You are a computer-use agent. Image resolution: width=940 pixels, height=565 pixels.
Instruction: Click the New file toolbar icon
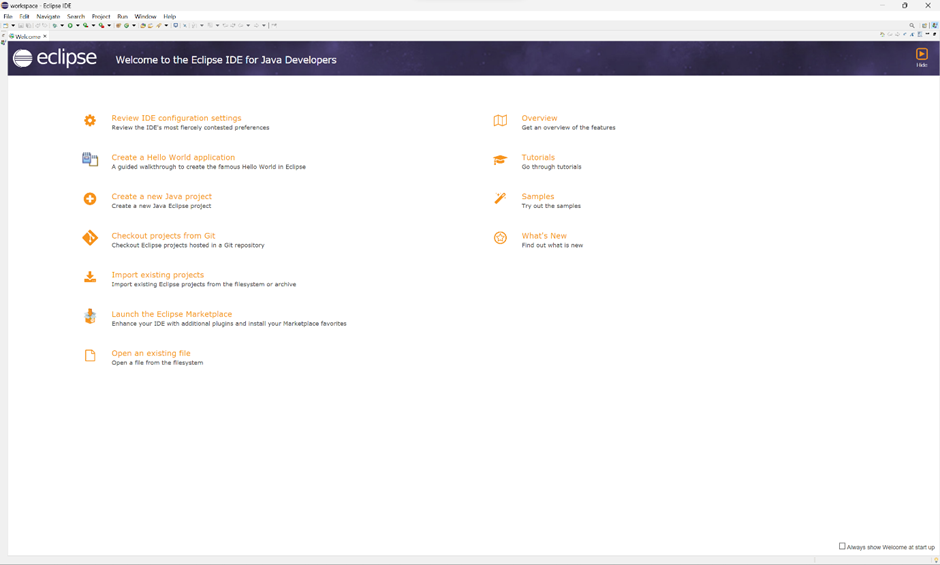coord(5,25)
